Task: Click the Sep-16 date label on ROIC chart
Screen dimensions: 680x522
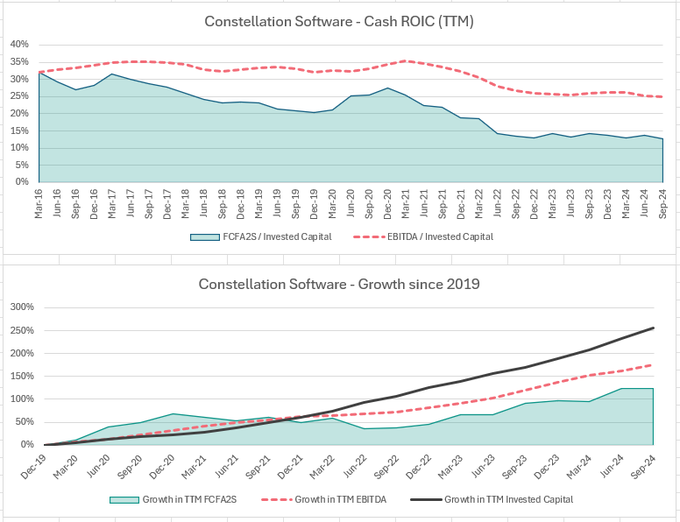Action: (x=75, y=204)
